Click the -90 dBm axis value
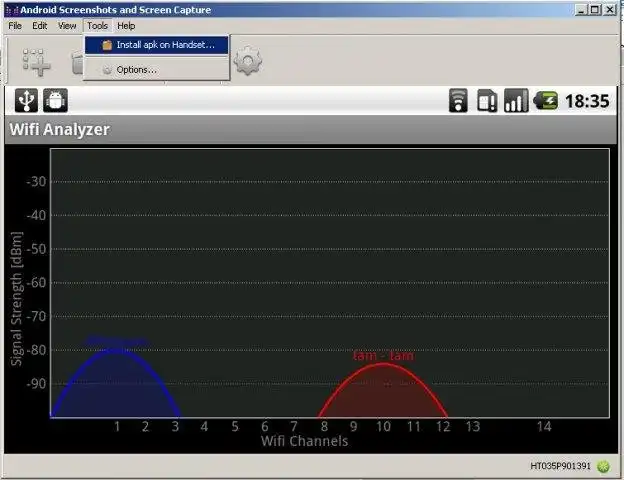This screenshot has width=624, height=480. [36, 384]
